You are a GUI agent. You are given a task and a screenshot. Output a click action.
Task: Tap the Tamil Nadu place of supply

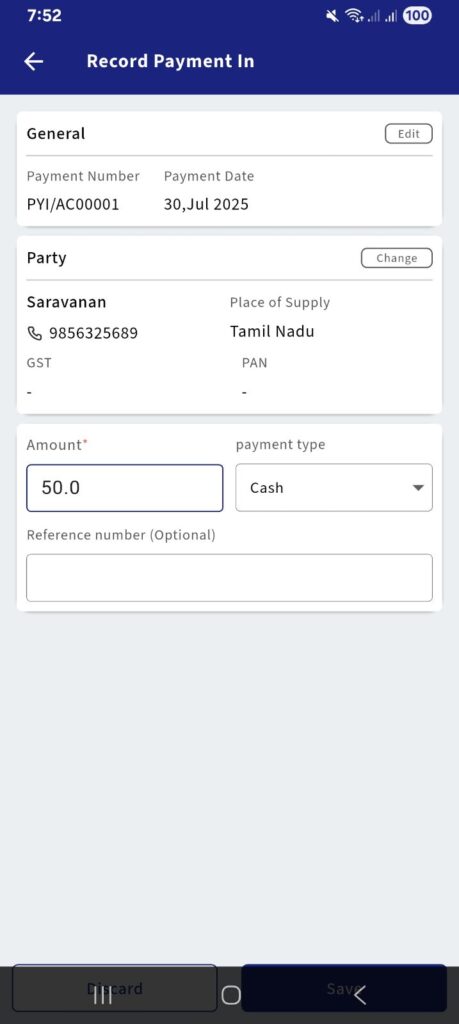tap(272, 331)
